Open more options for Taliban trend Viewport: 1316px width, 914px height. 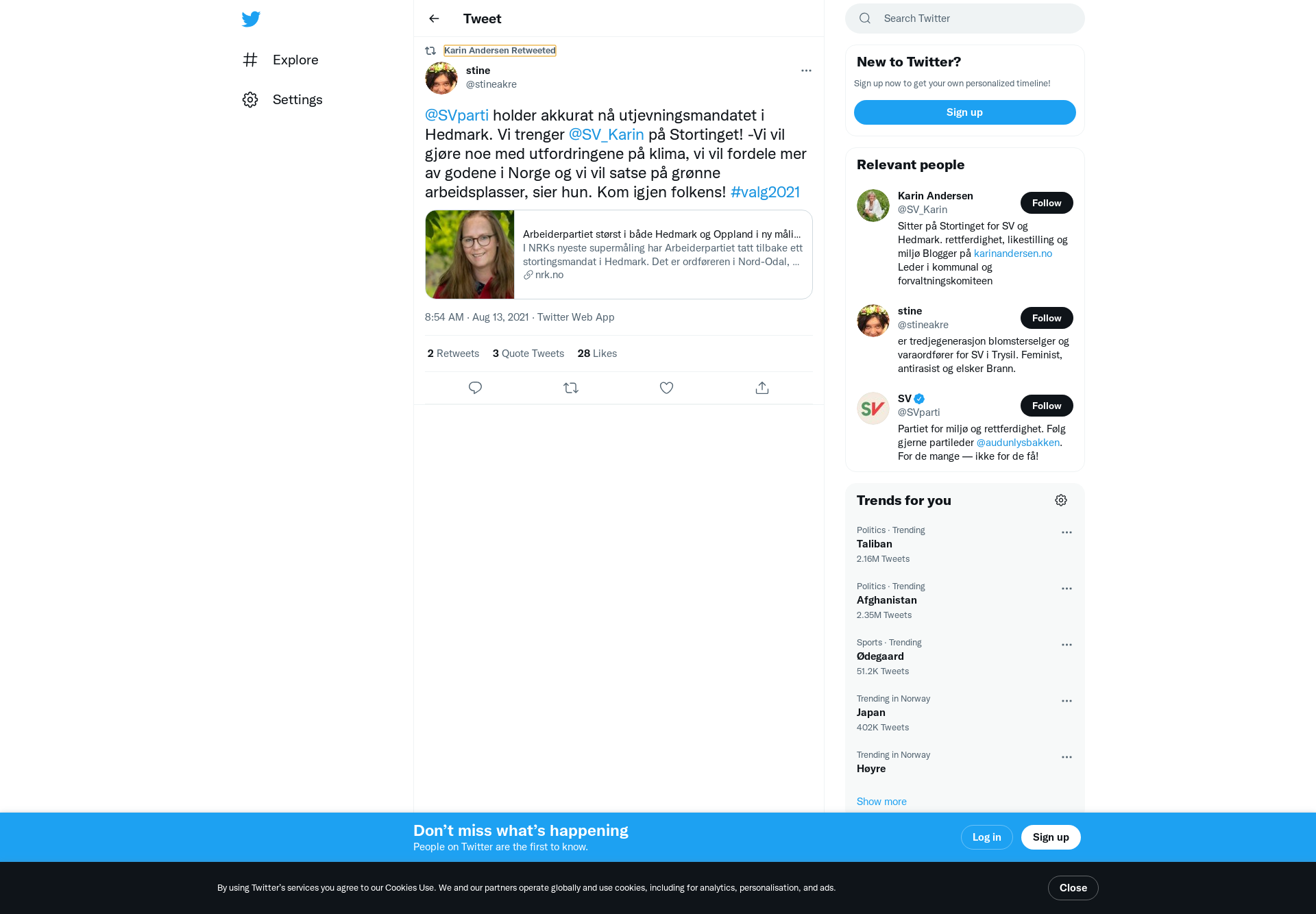coord(1067,532)
